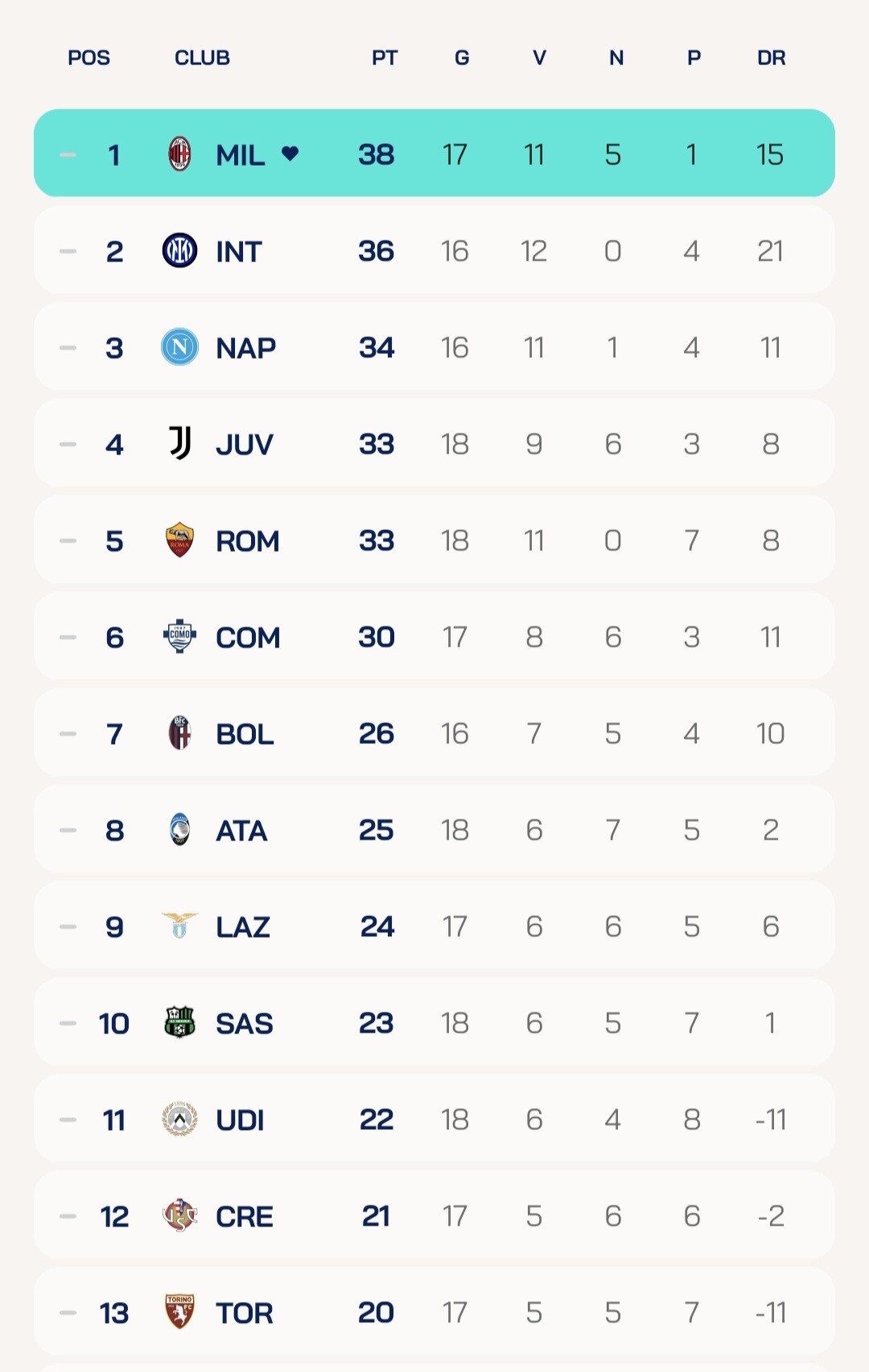Click the Sassuolo club crest
The image size is (869, 1372).
pyautogui.click(x=179, y=1023)
